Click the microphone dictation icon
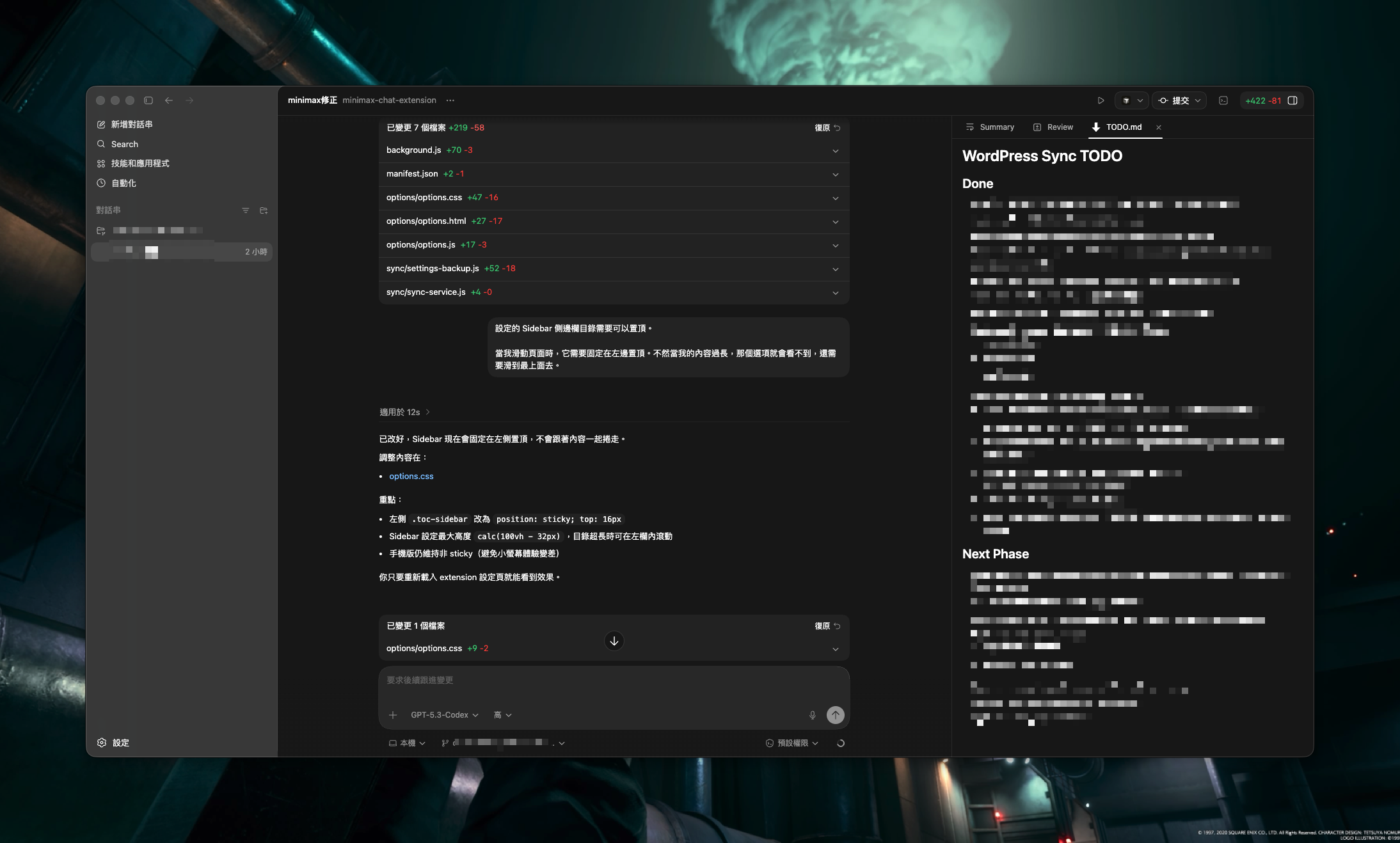Image resolution: width=1400 pixels, height=843 pixels. (x=813, y=715)
